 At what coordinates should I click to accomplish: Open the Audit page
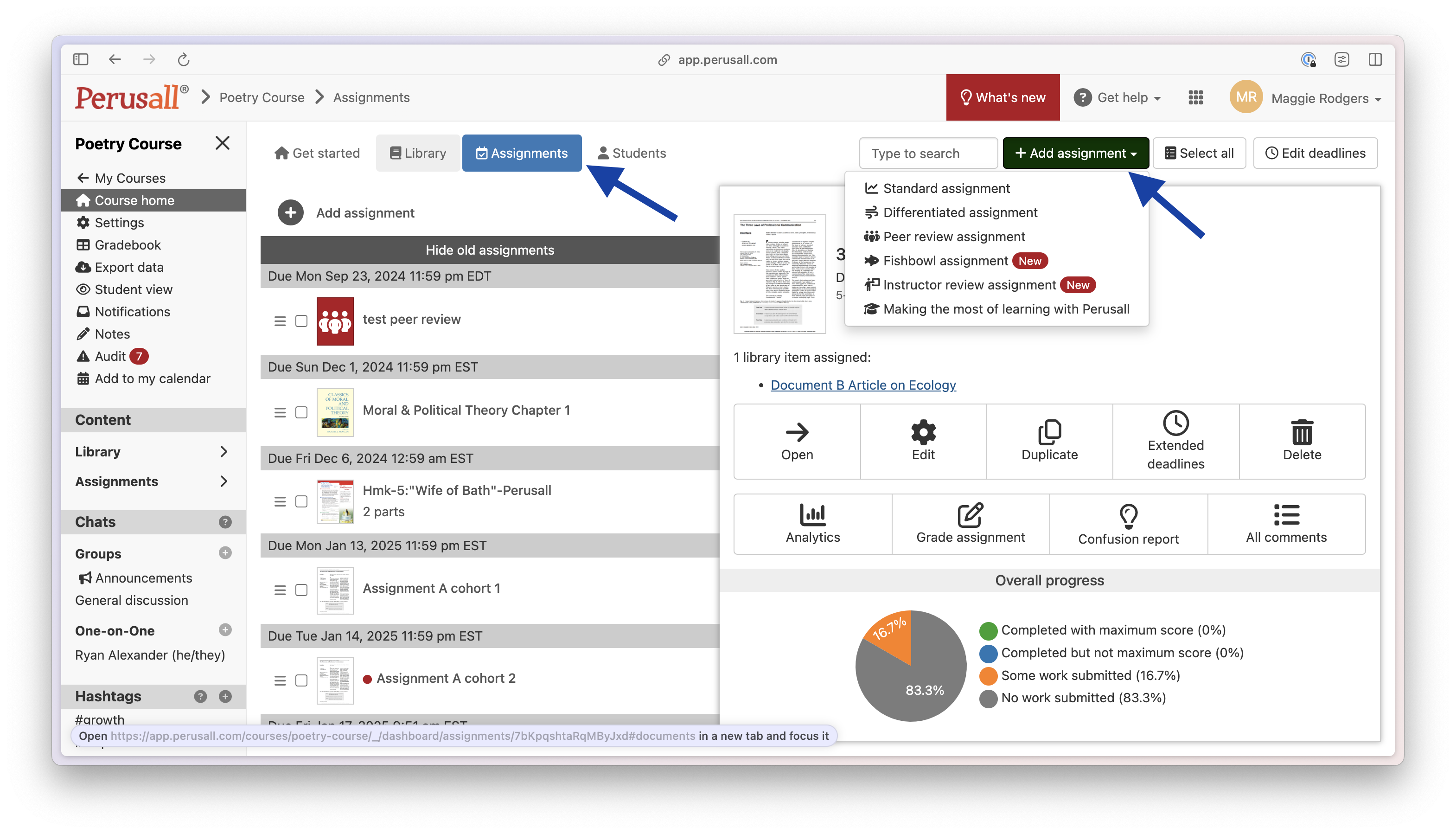[x=110, y=356]
